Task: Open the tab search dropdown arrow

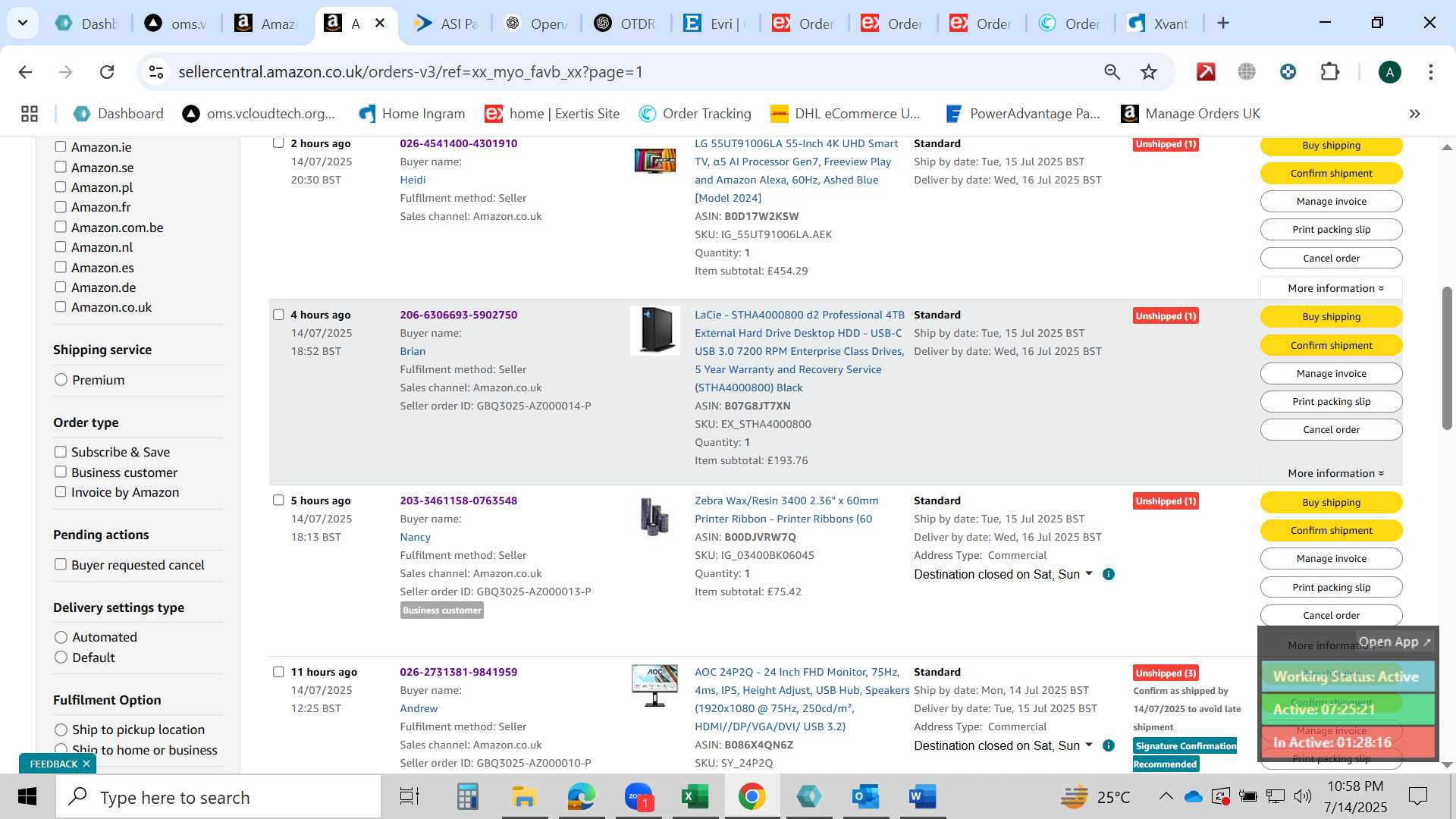Action: [23, 23]
